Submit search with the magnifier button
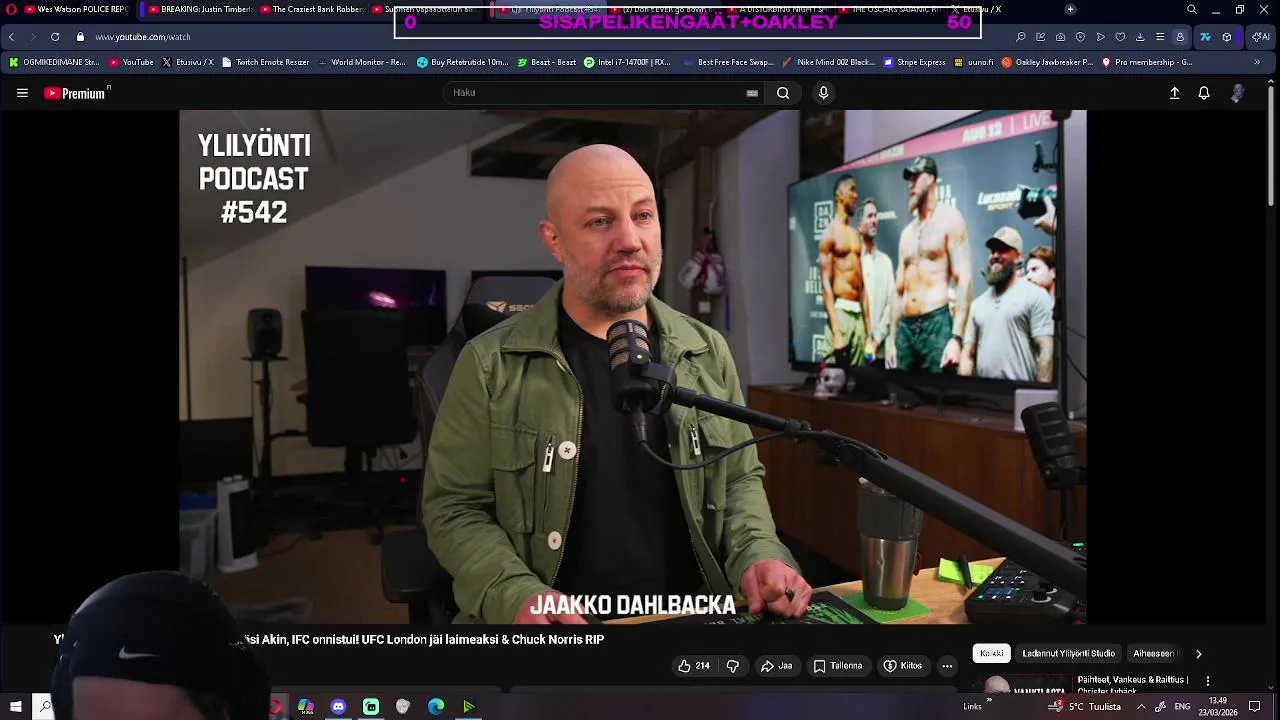 point(783,93)
